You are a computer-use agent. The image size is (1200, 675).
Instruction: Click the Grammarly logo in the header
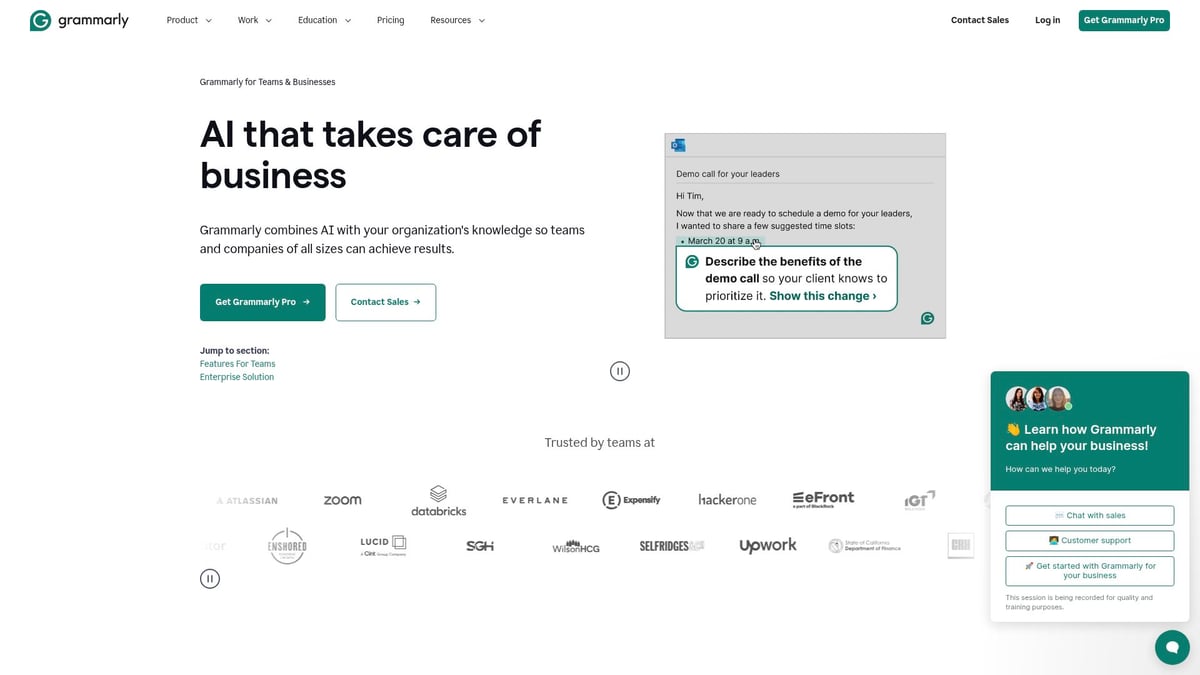(79, 19)
